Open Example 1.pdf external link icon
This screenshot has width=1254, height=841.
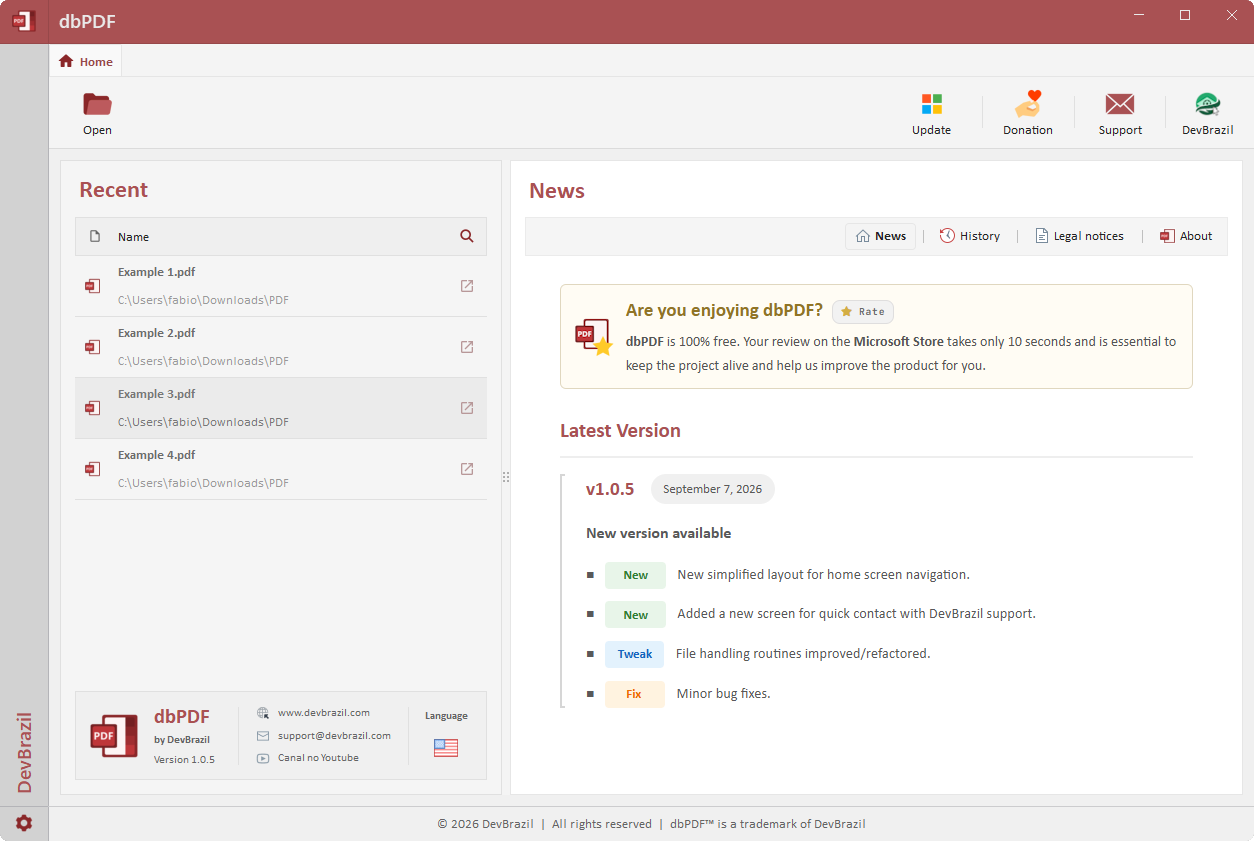tap(467, 286)
